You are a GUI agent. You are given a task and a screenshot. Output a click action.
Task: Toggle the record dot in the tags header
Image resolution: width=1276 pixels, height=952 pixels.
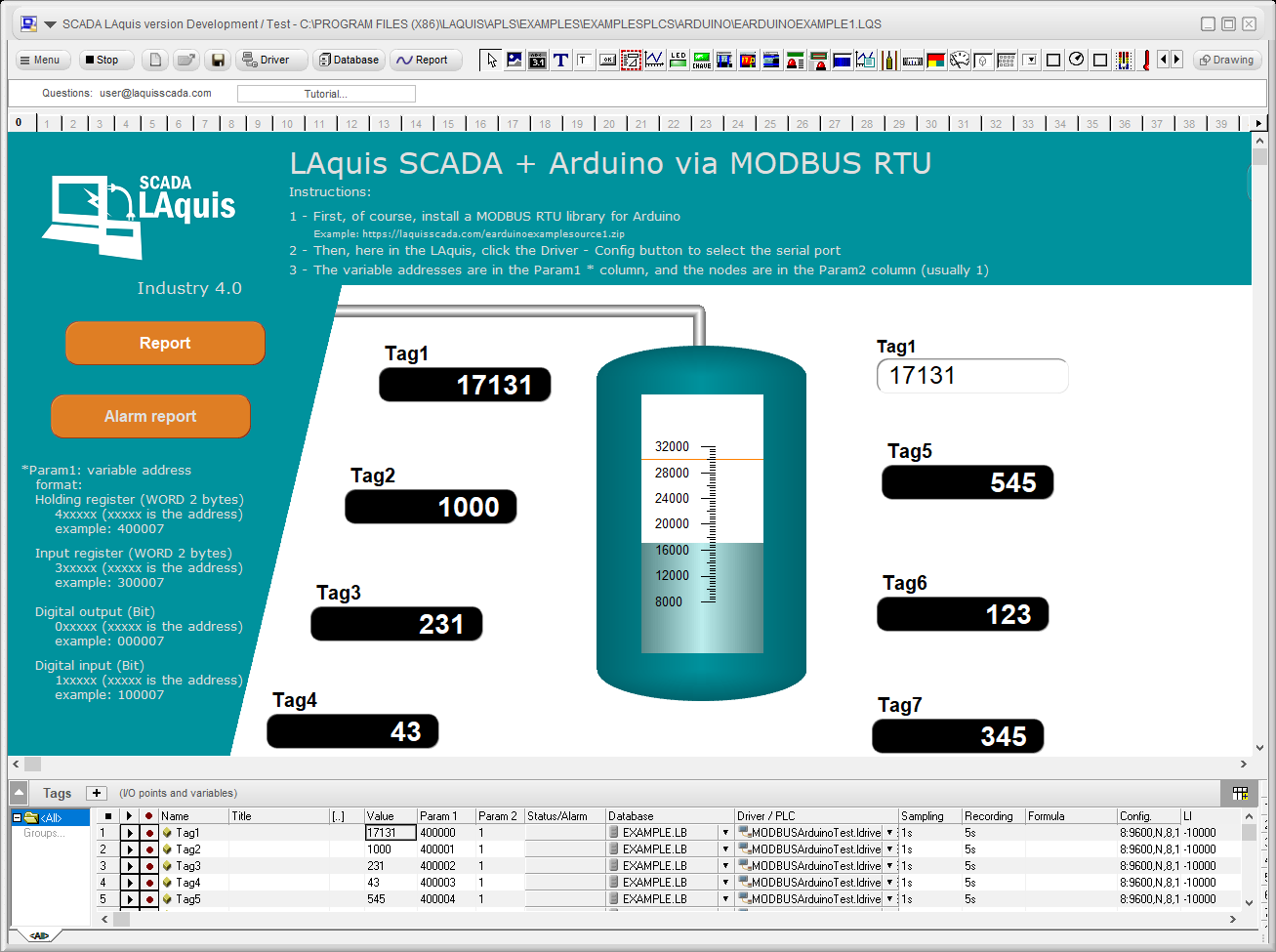149,816
